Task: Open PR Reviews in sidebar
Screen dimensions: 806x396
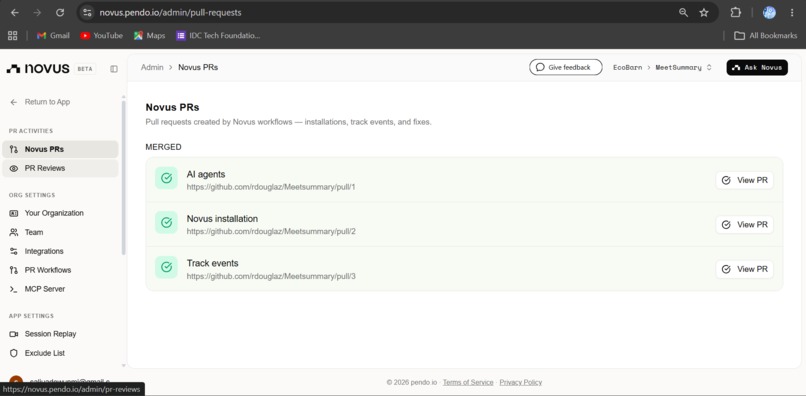Action: (60, 168)
